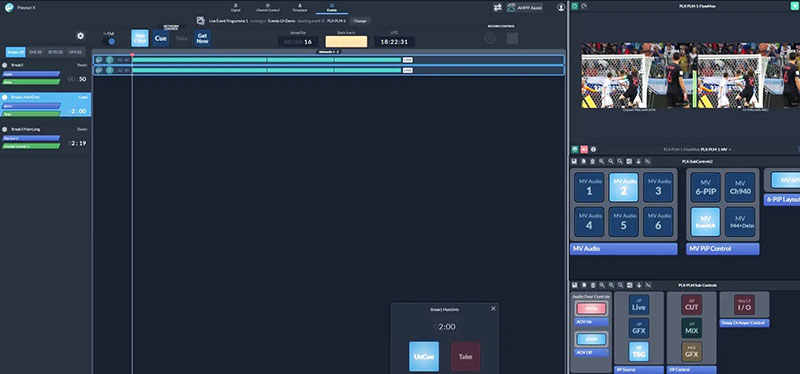Click the new document icon in PLX SubControls2
Screen dimensions: 800x374
(x=584, y=161)
